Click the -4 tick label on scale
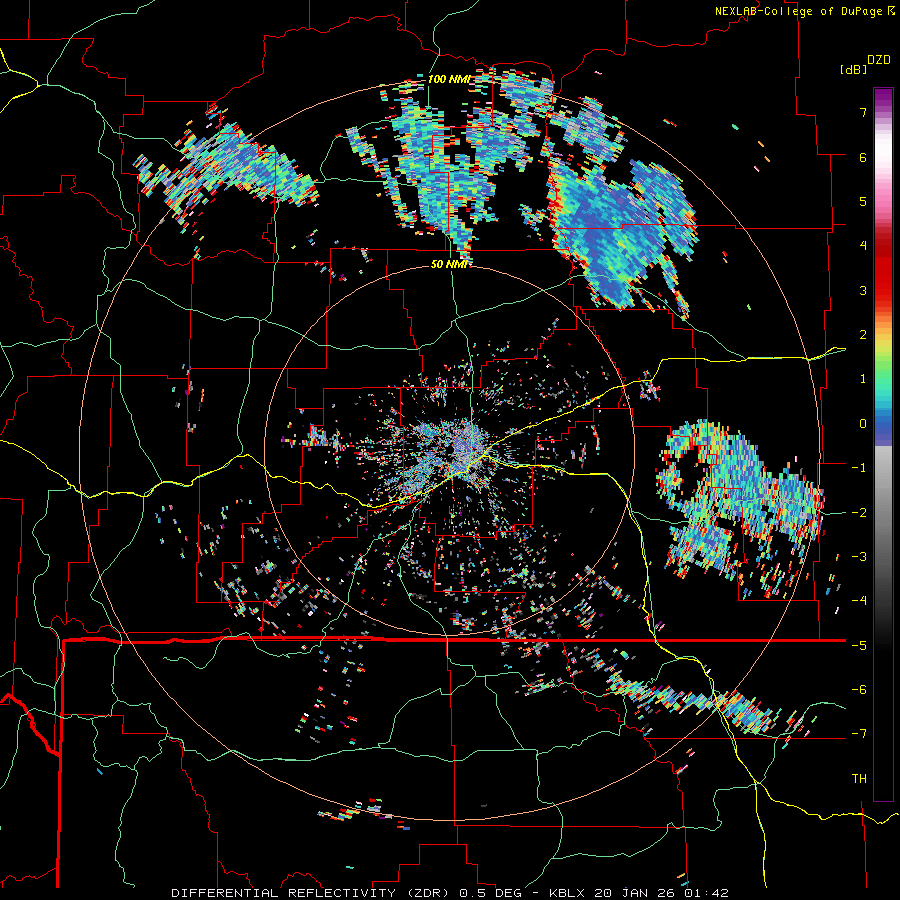 (858, 601)
